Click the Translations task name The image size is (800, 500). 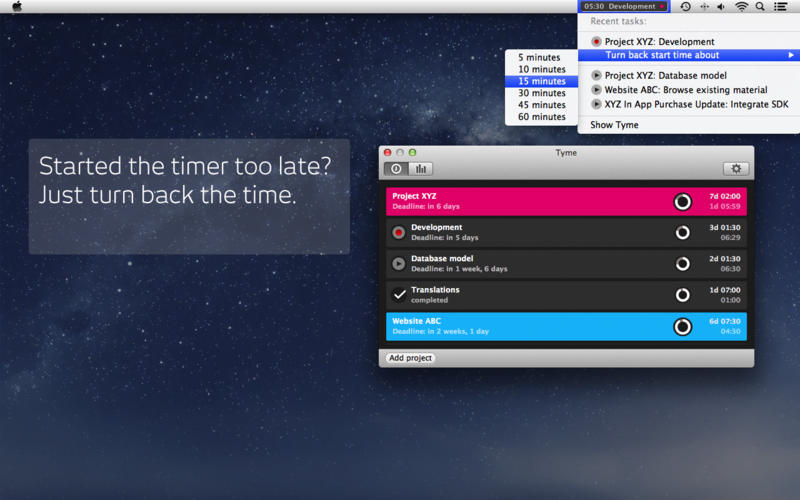[x=435, y=290]
